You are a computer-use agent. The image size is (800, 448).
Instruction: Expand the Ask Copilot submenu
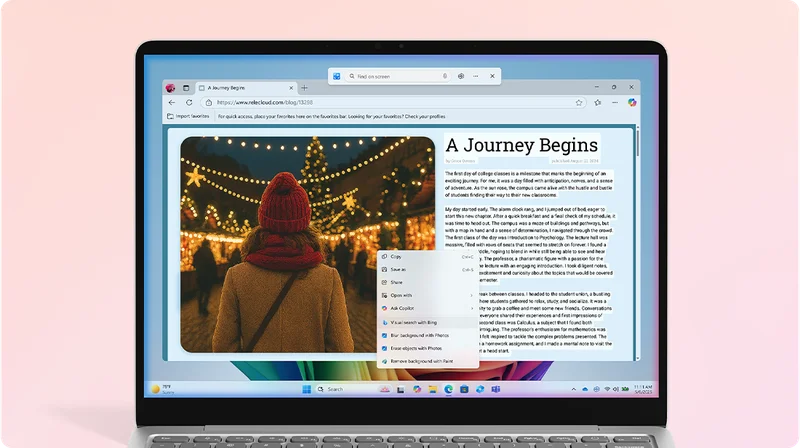tap(428, 308)
